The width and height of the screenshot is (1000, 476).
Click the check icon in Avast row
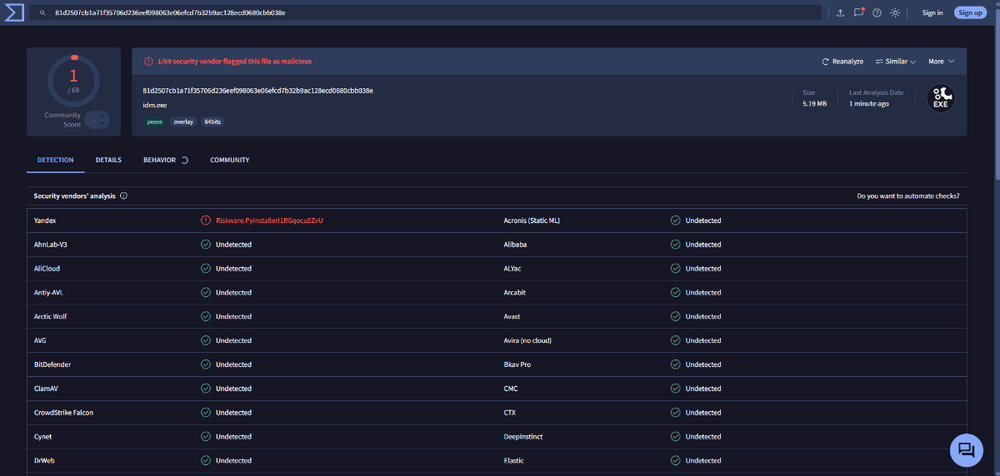675,316
